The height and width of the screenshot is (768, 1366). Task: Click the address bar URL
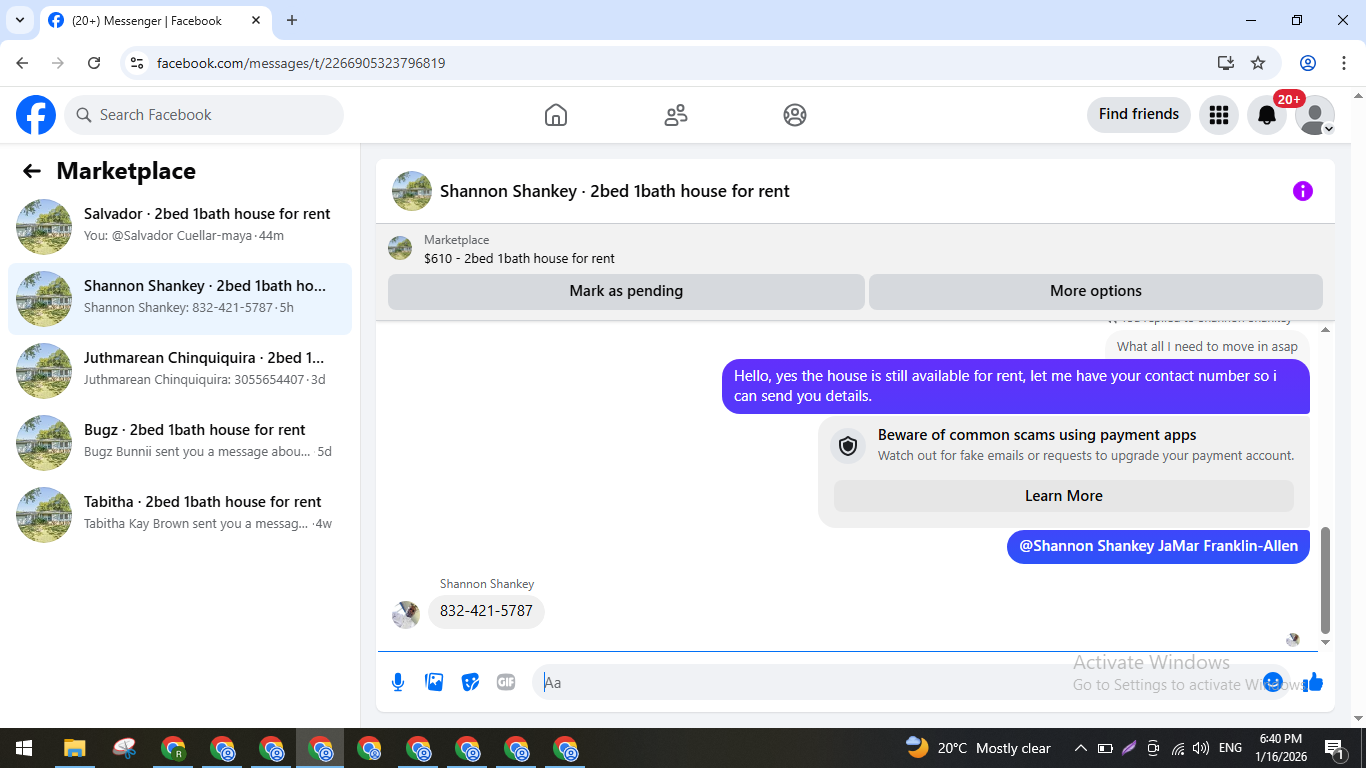301,63
